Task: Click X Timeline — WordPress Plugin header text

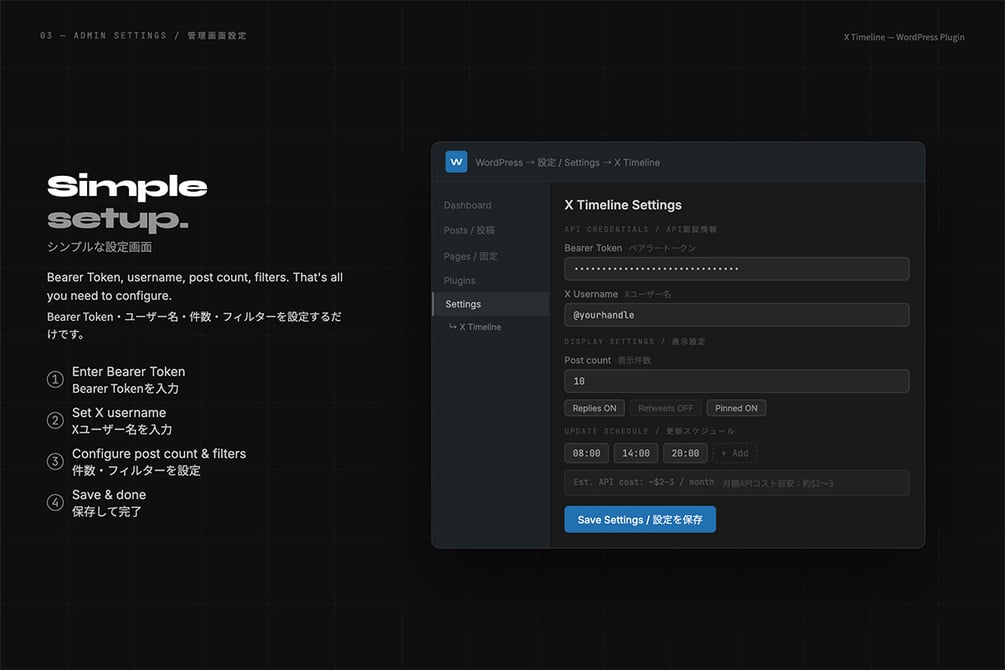Action: [x=904, y=37]
